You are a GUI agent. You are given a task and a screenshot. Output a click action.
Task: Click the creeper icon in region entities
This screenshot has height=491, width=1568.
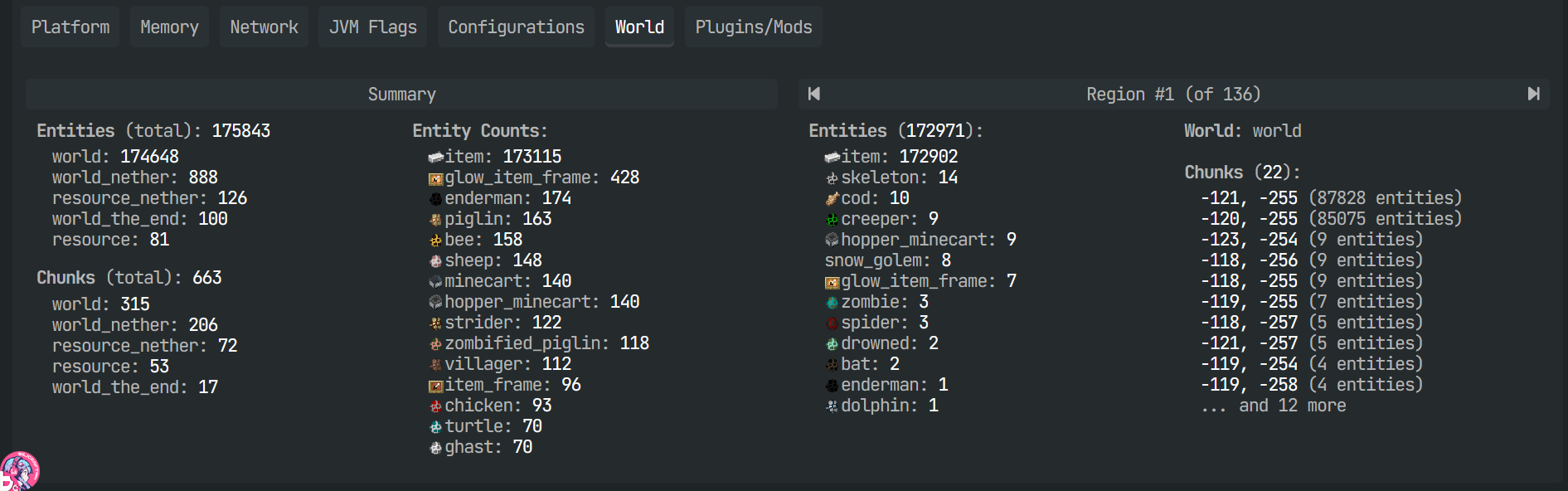pos(832,220)
